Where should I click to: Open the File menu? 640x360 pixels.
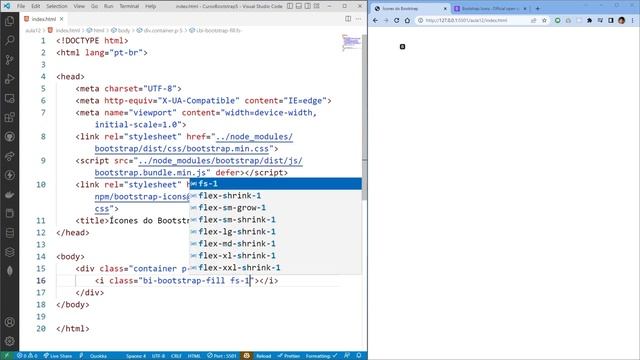pyautogui.click(x=21, y=6)
